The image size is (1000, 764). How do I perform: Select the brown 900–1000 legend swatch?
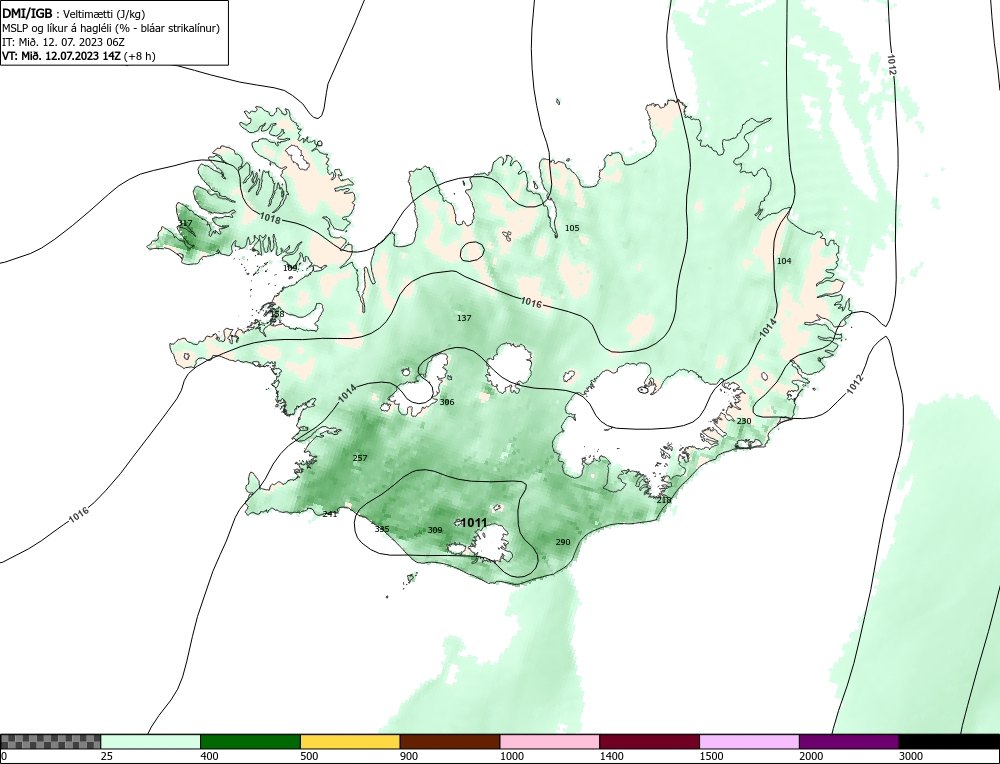coord(450,741)
